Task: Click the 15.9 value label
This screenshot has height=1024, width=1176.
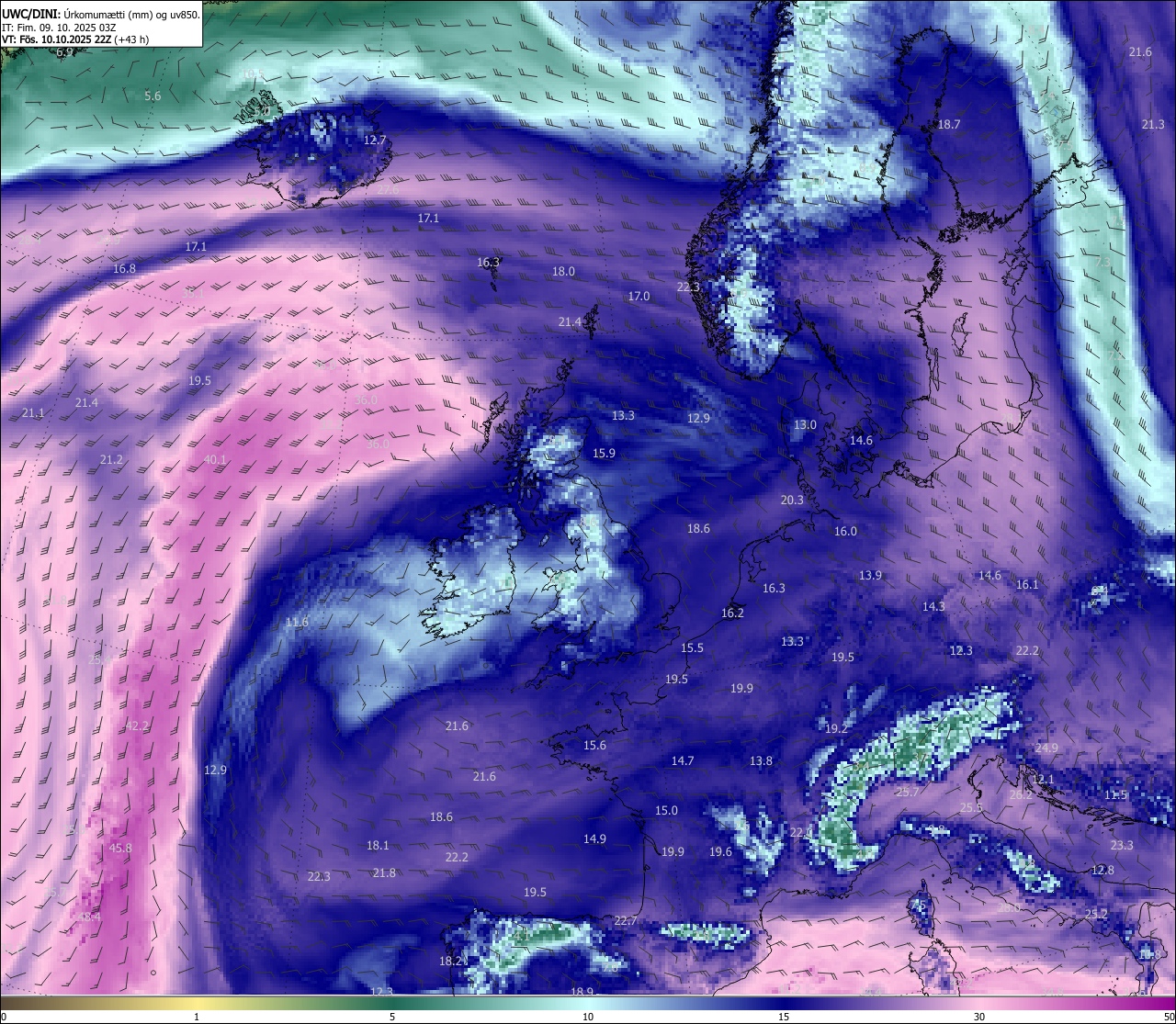Action: point(604,454)
